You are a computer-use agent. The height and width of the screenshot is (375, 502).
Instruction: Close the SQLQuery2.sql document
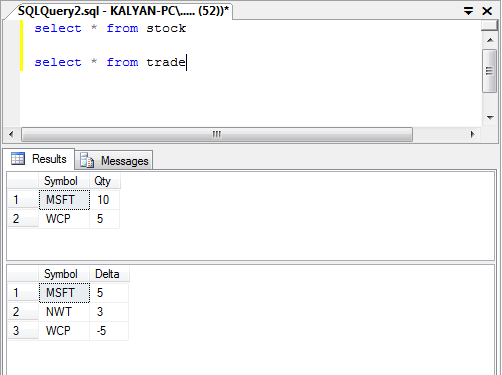[487, 11]
